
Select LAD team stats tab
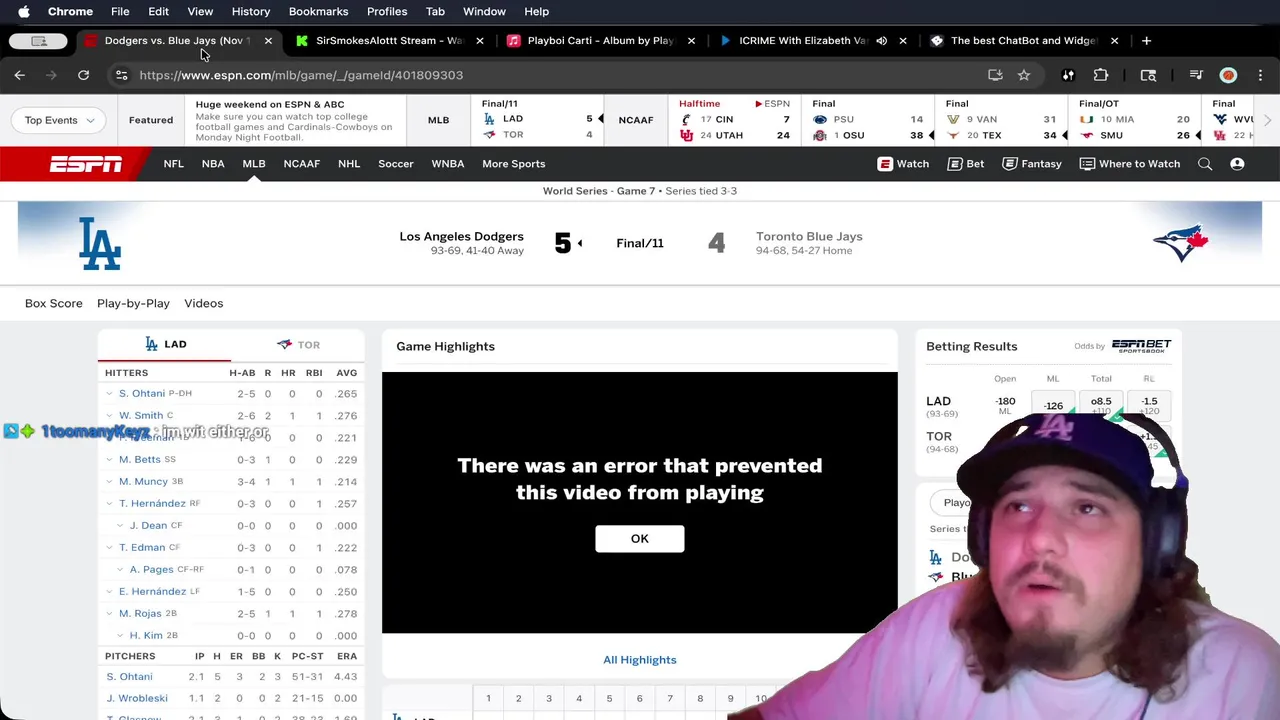click(x=165, y=344)
